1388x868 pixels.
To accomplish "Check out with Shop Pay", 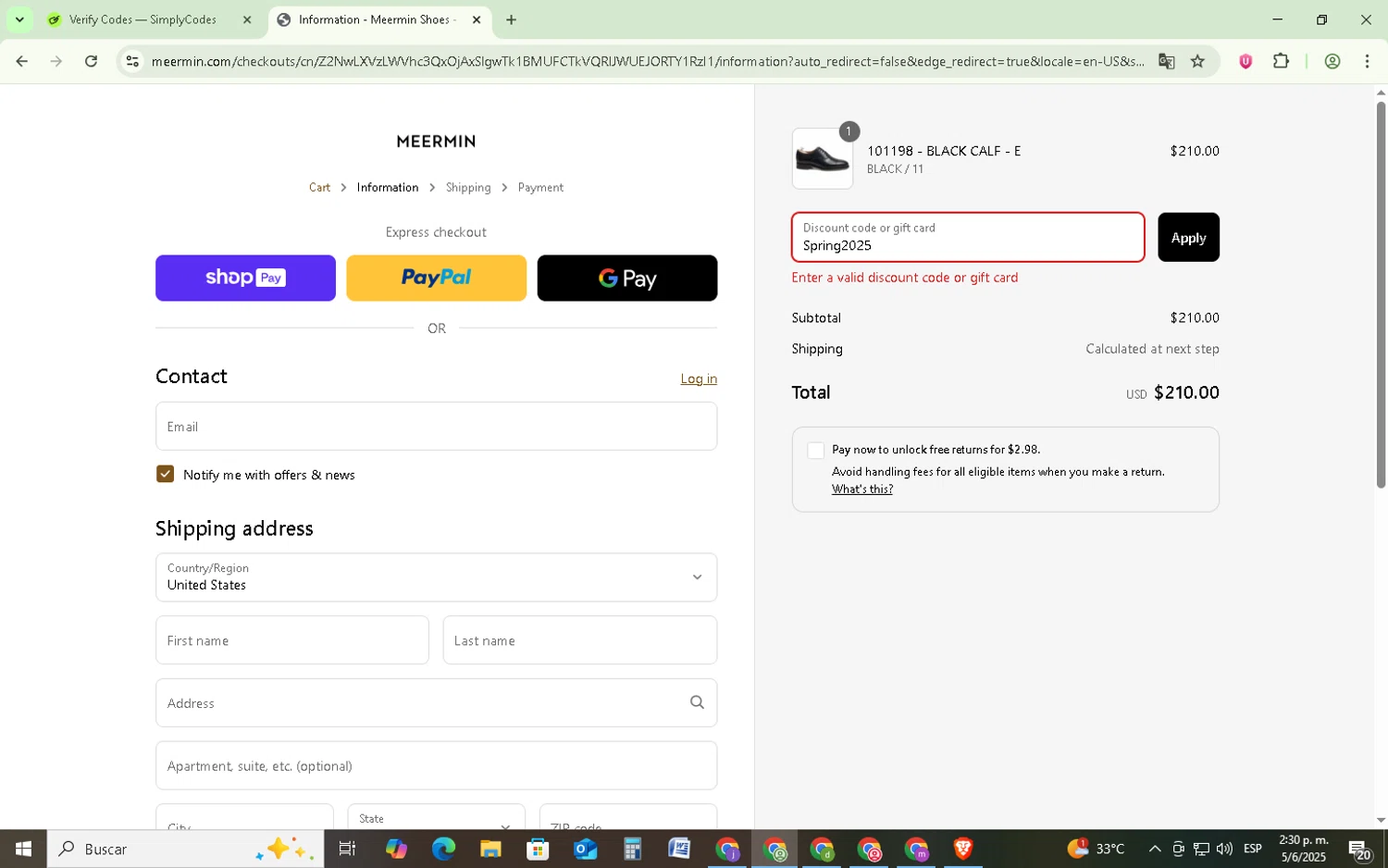I will click(x=245, y=278).
